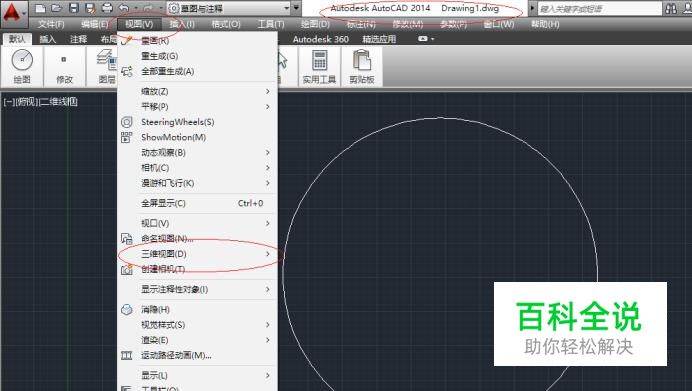Switch to the 注释 ribbon tab
The image size is (692, 391).
coord(79,39)
